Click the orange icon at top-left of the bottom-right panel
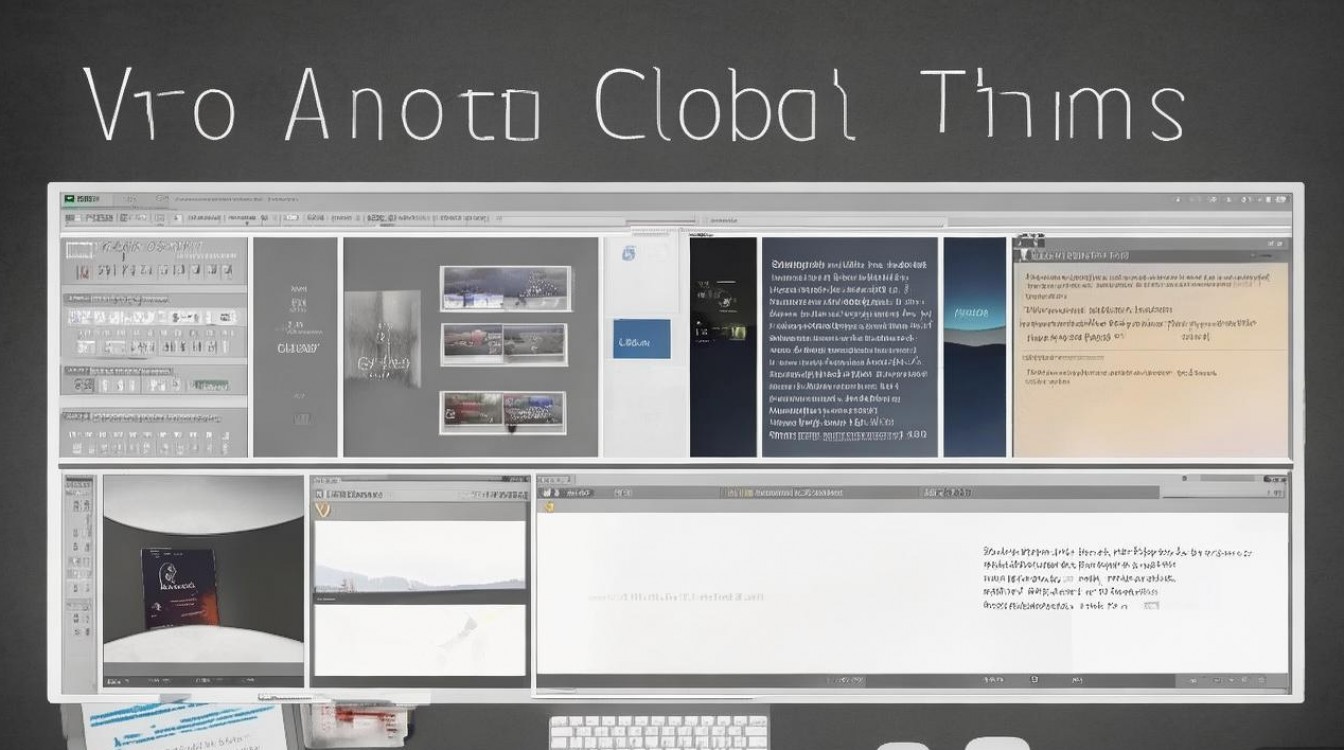 (x=547, y=508)
